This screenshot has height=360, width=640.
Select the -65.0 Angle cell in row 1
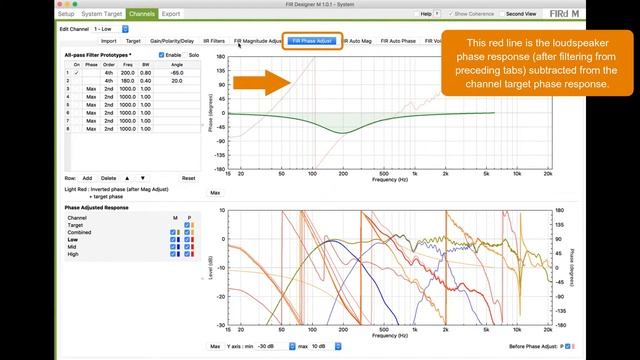pos(177,73)
